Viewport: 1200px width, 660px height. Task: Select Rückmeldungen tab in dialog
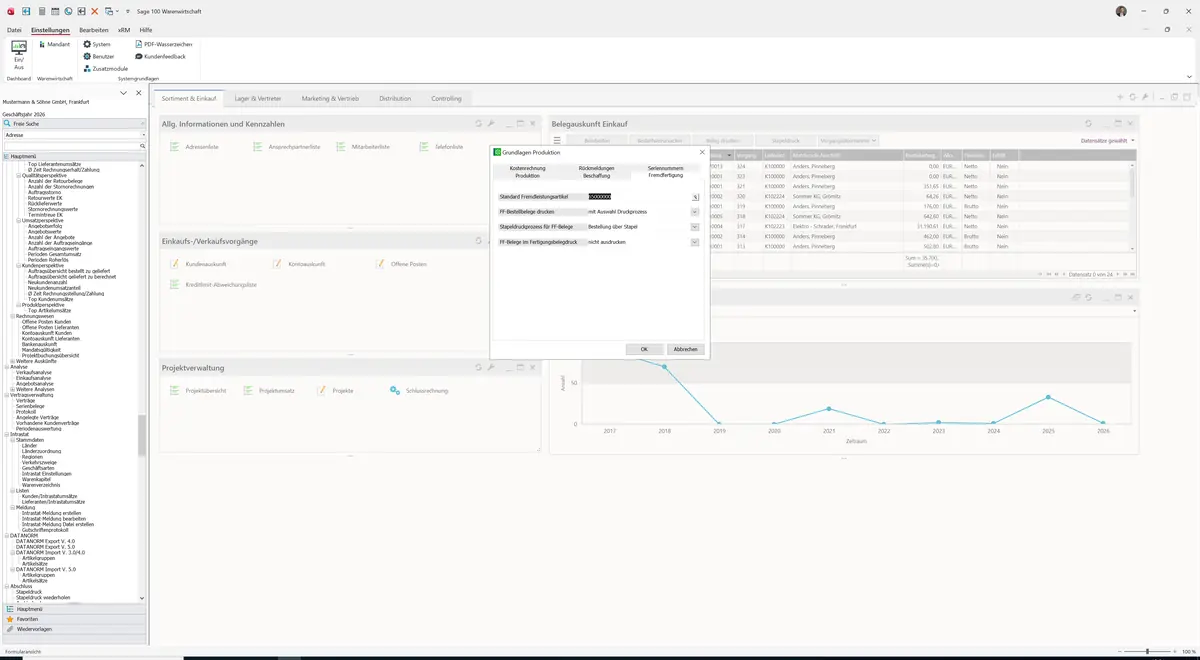tap(596, 168)
